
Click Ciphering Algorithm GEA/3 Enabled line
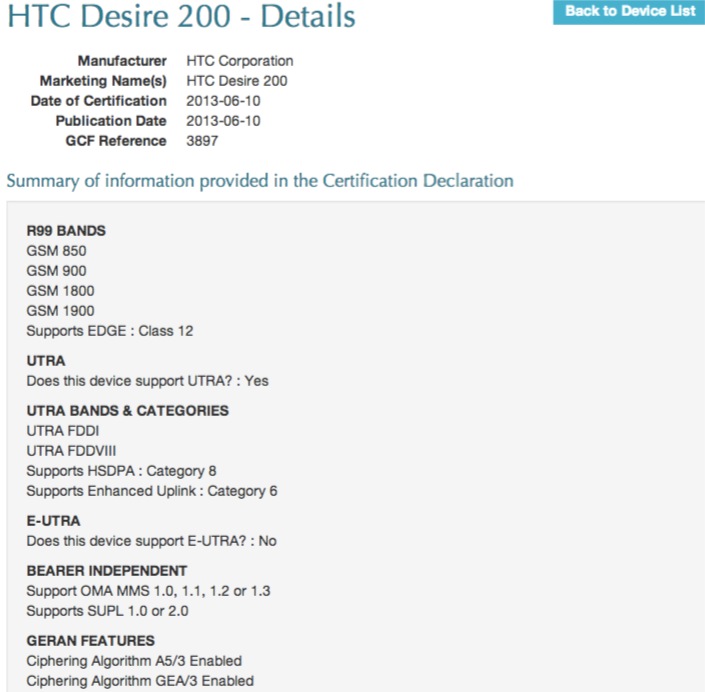140,681
